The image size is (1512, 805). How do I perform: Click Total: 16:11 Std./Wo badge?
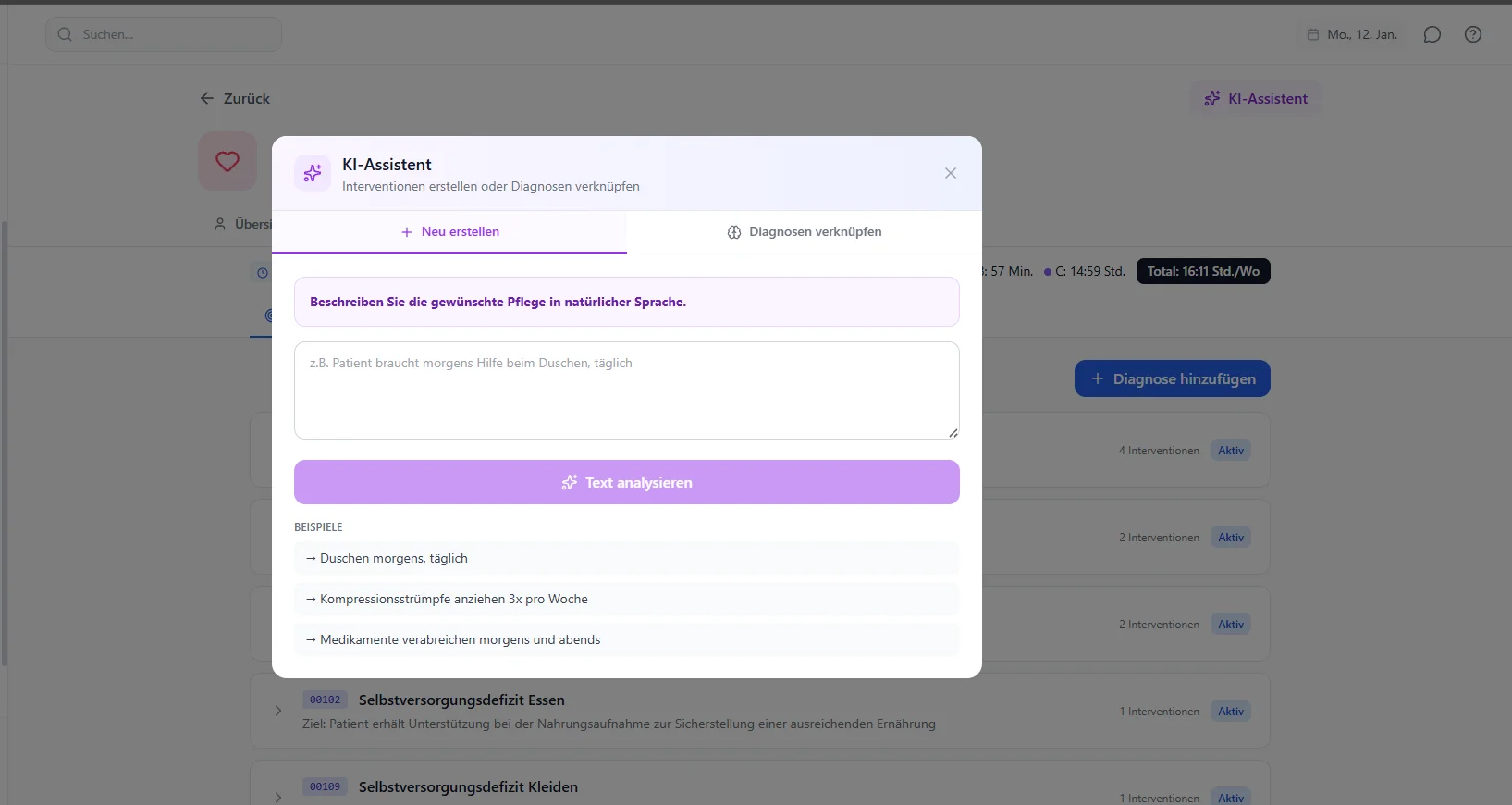tap(1203, 271)
